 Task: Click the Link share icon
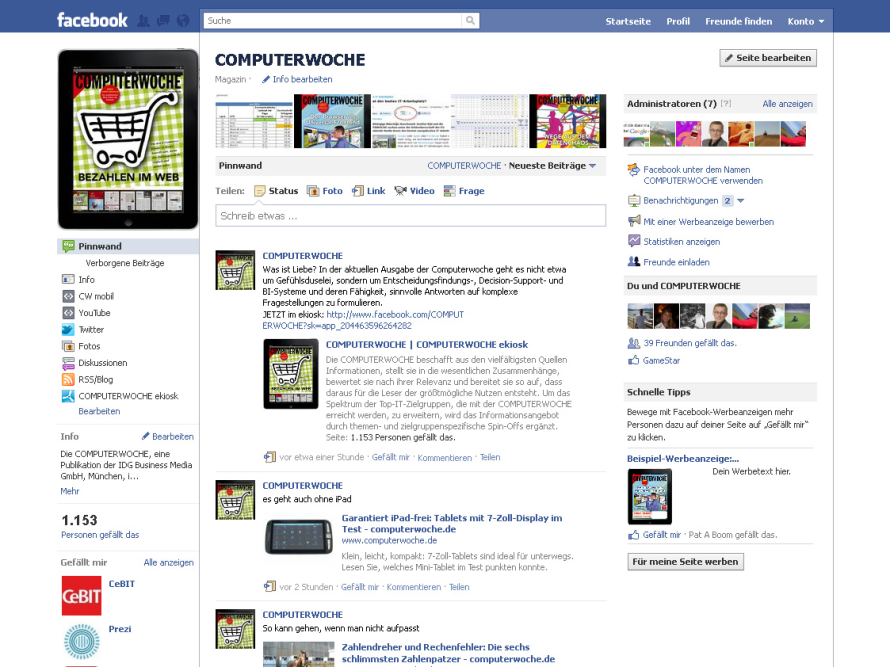click(358, 191)
